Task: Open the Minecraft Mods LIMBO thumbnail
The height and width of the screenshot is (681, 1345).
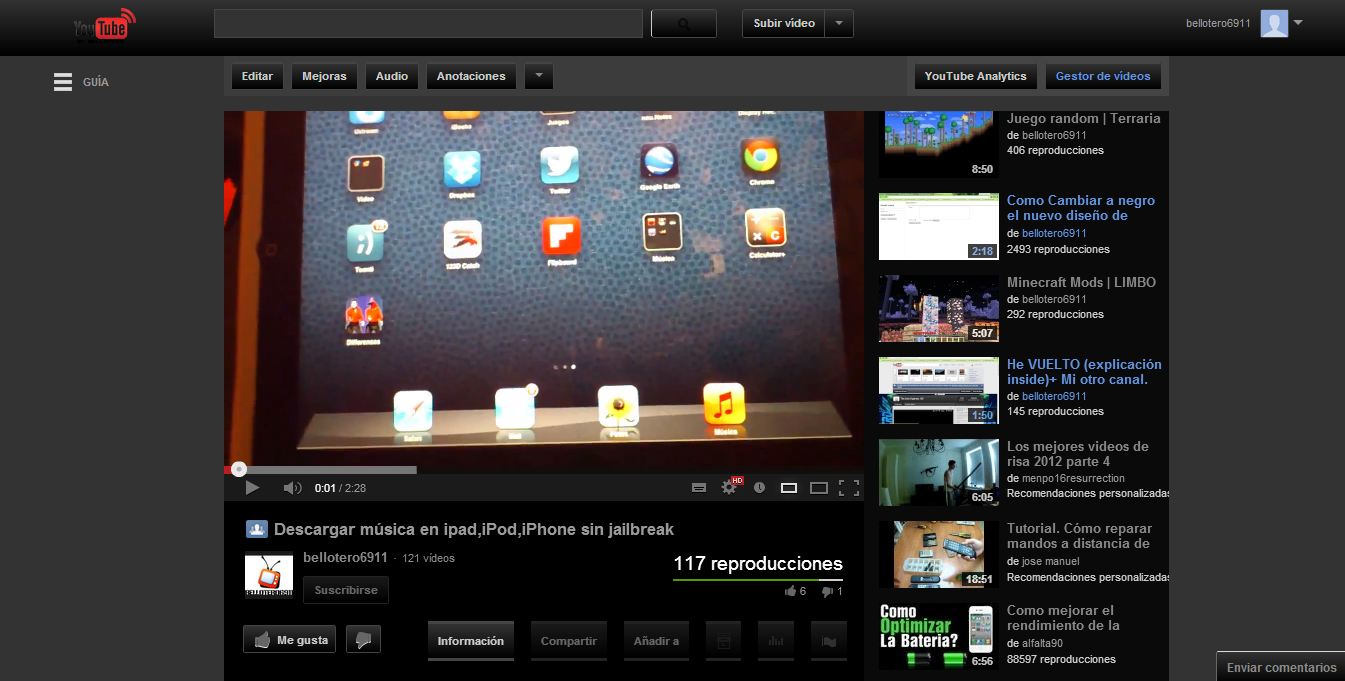Action: coord(938,308)
